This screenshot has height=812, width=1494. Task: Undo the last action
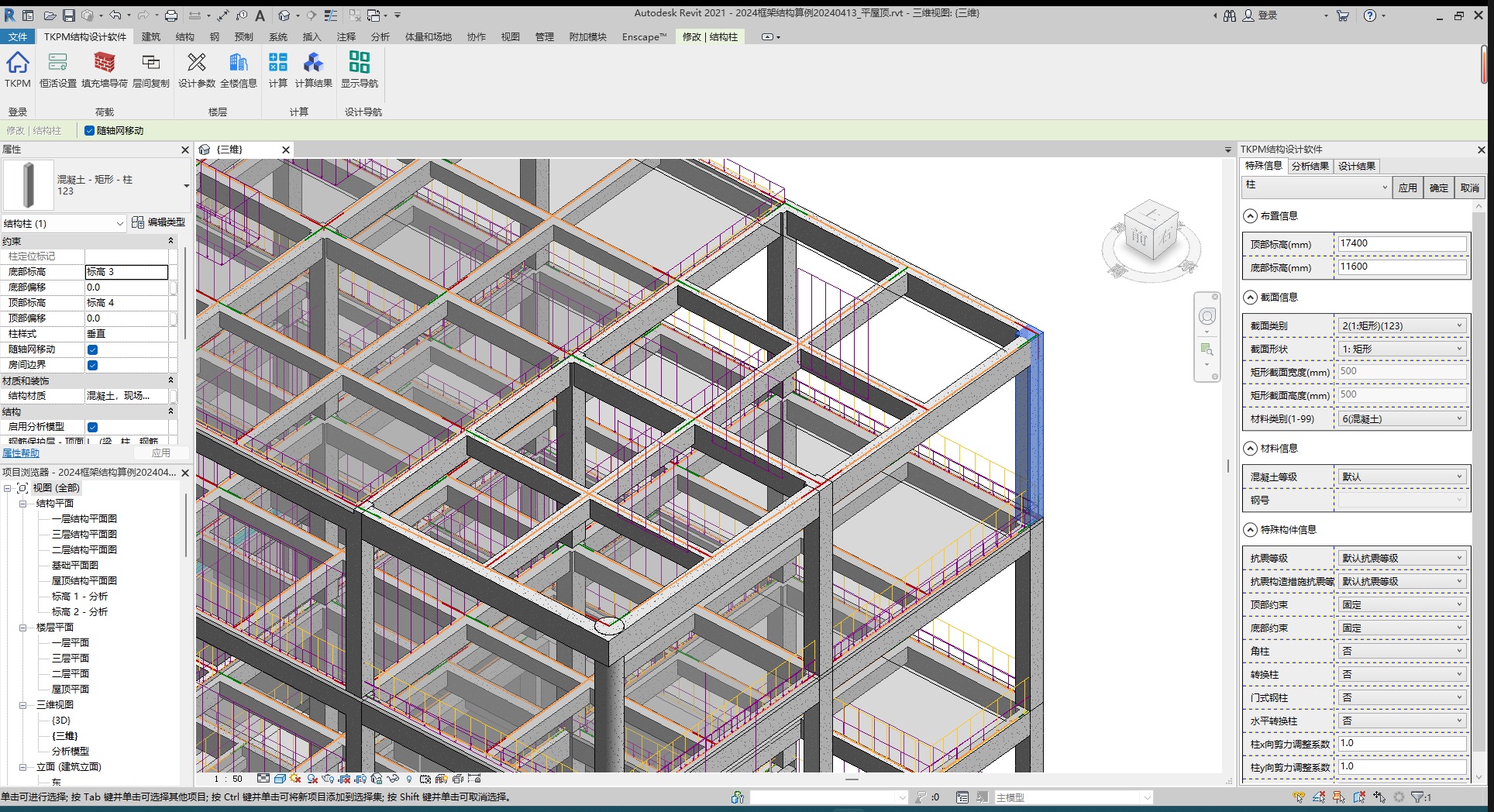tap(115, 15)
